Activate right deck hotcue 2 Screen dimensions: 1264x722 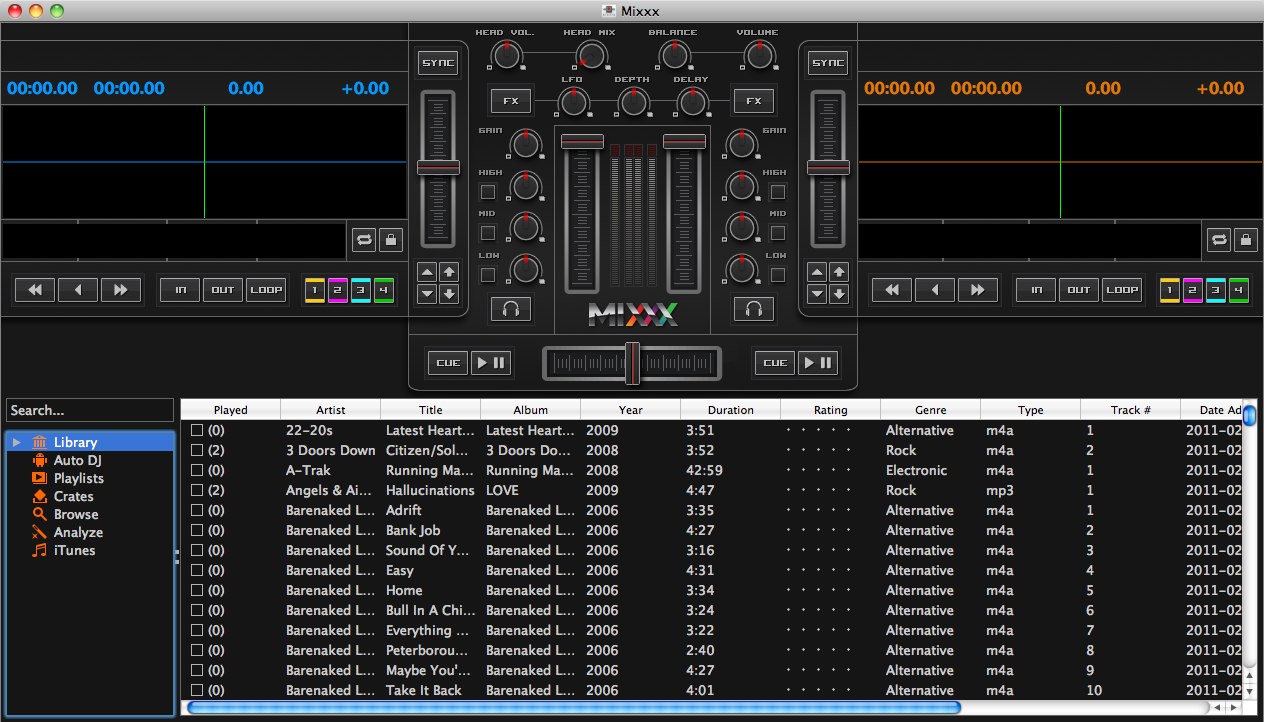click(1193, 290)
